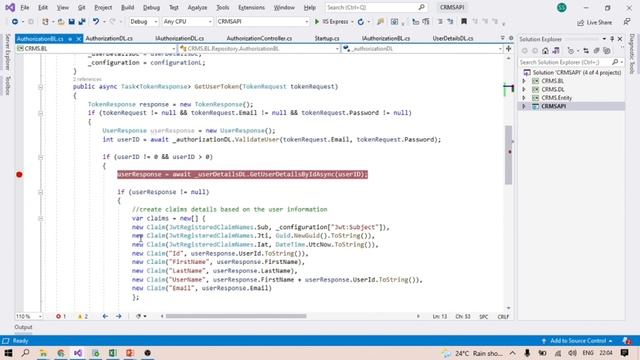Image resolution: width=640 pixels, height=360 pixels.
Task: Open the Git menu
Action: (x=82, y=7)
